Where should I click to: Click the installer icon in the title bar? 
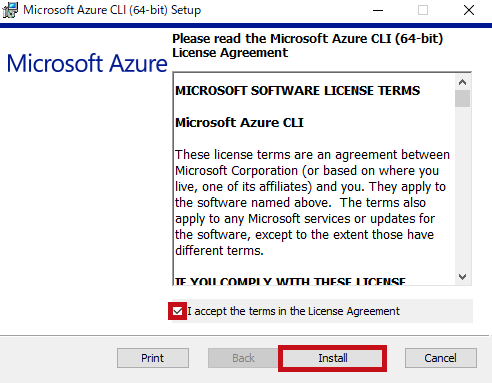point(10,10)
